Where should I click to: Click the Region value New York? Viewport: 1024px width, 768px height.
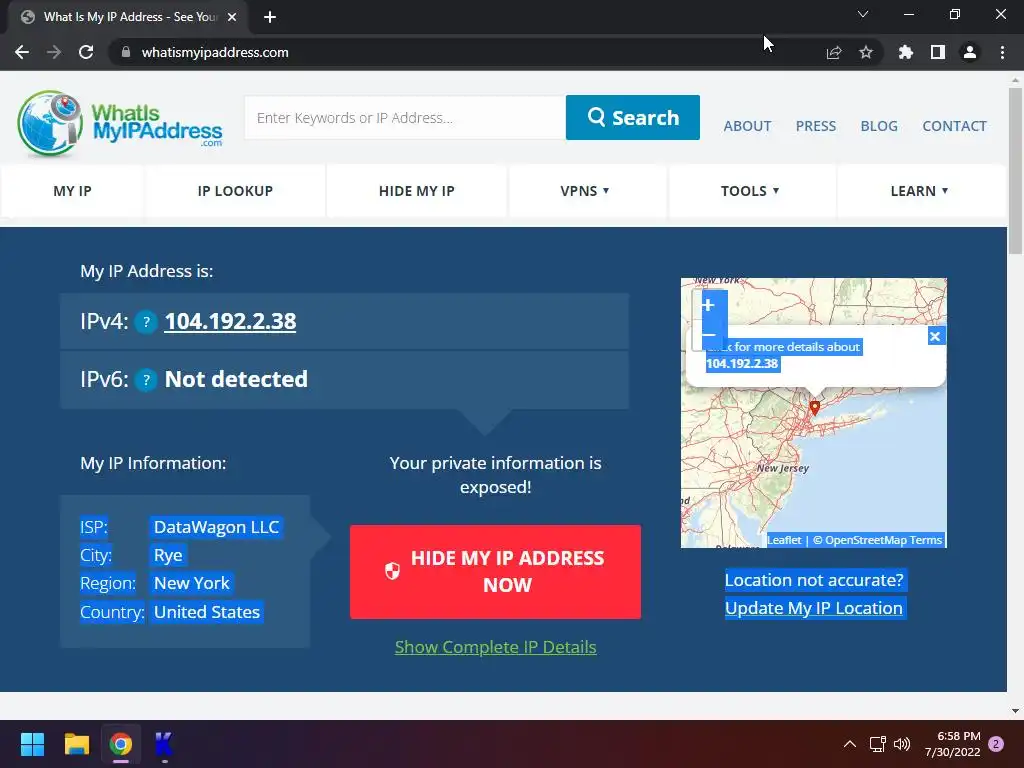(x=191, y=583)
